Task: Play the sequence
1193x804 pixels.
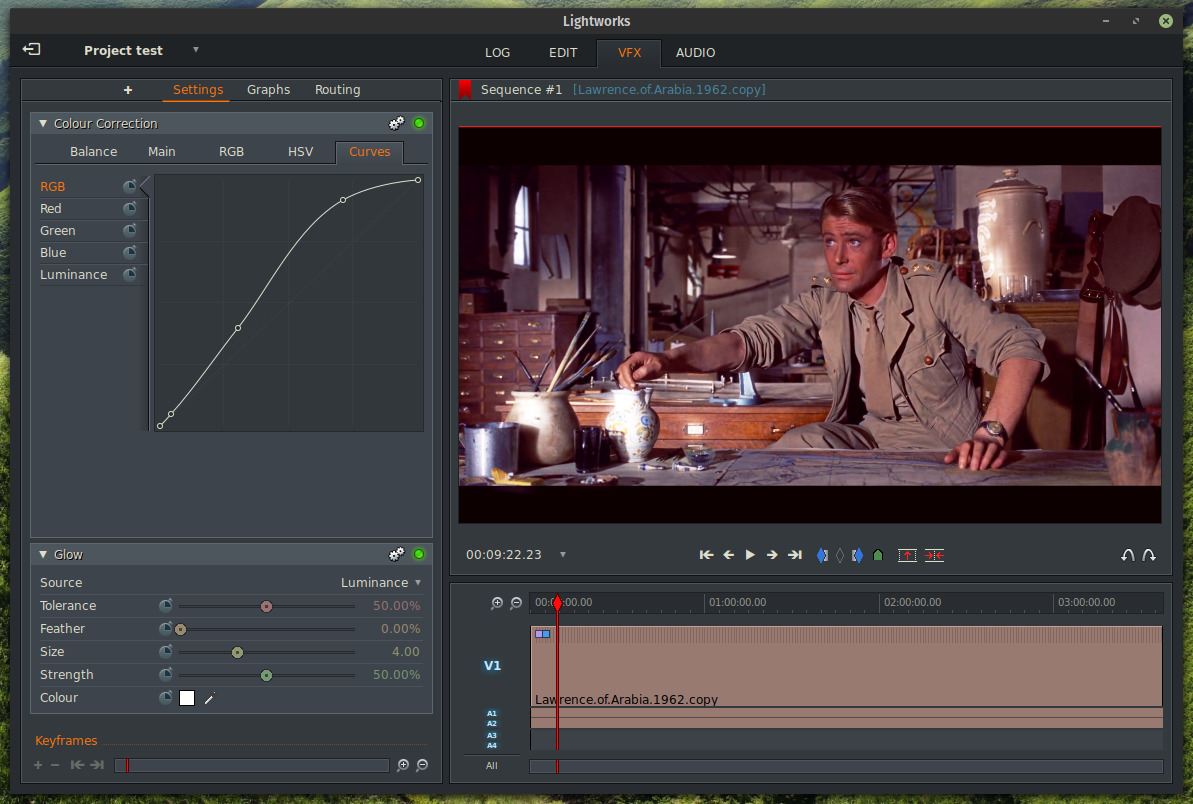Action: (x=750, y=555)
